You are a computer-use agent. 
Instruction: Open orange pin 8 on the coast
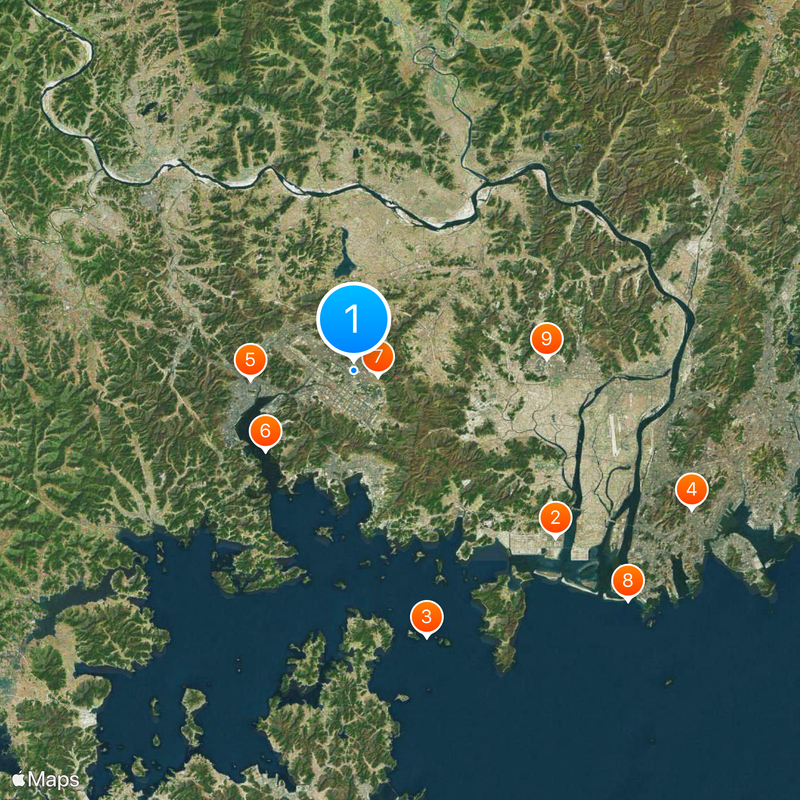tap(628, 581)
